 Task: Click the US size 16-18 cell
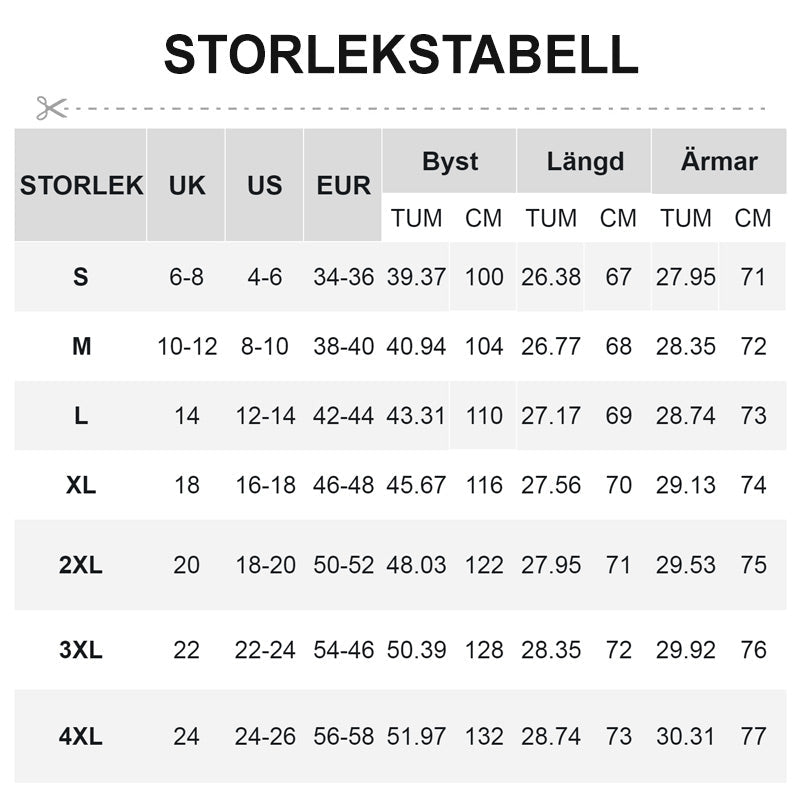pyautogui.click(x=265, y=485)
